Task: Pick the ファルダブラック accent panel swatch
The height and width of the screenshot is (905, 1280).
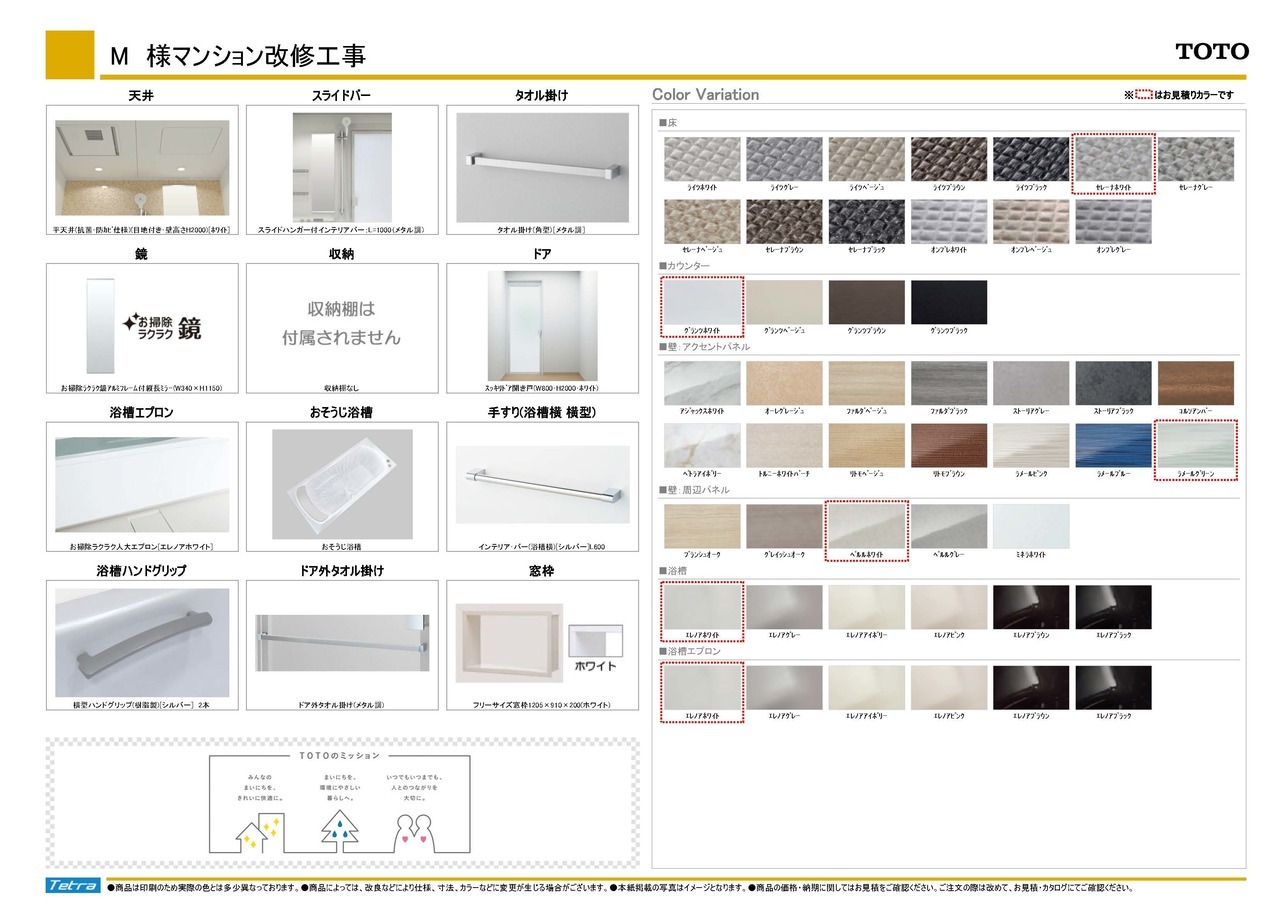Action: (949, 384)
